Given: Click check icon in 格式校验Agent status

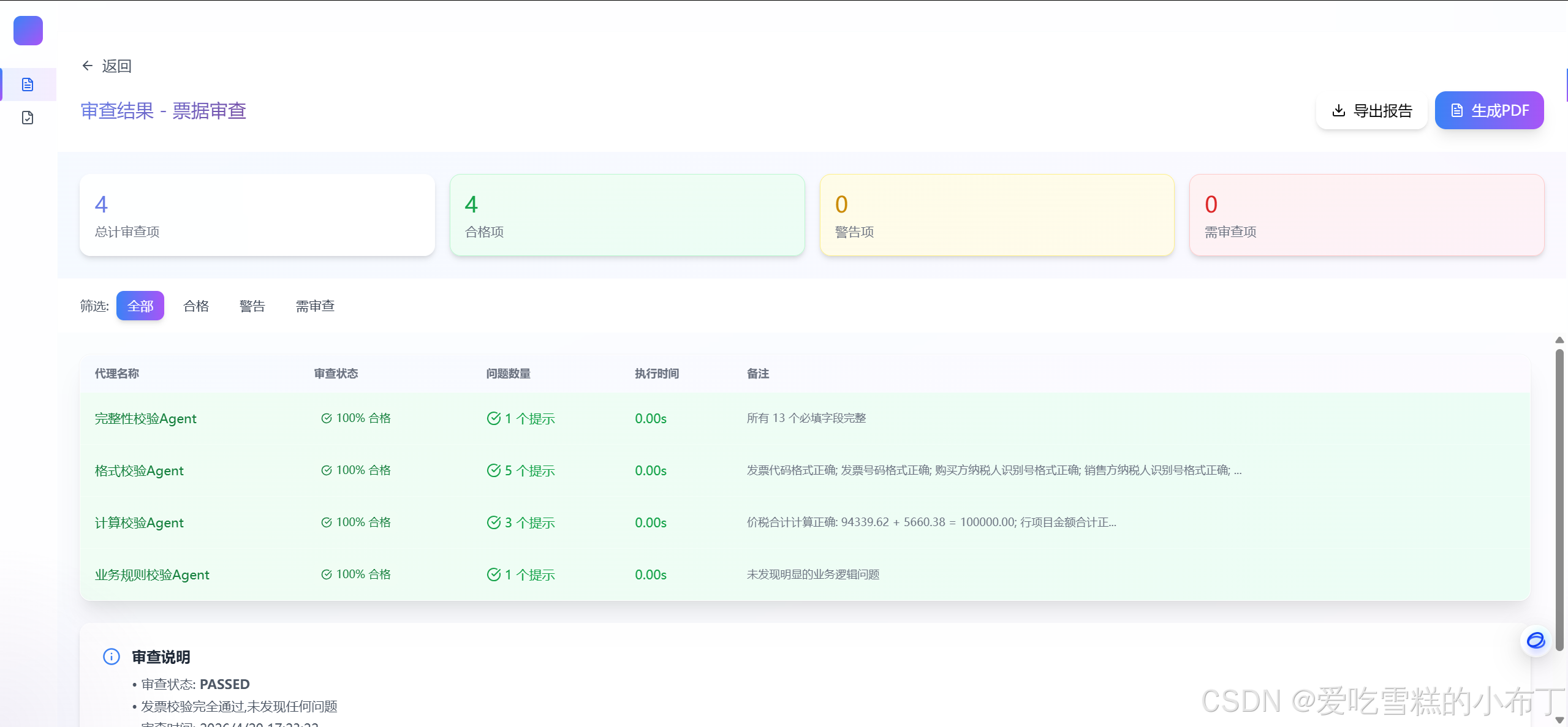Looking at the screenshot, I should [x=327, y=470].
